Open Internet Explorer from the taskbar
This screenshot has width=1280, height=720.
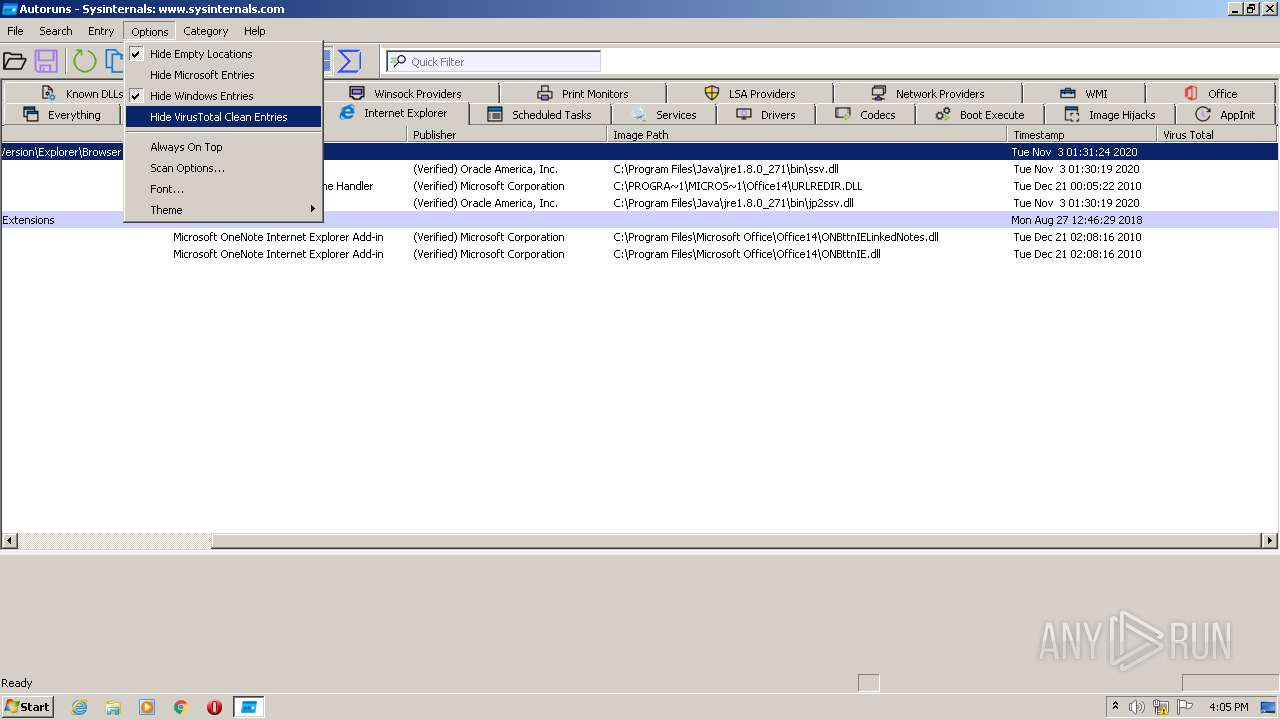(79, 707)
